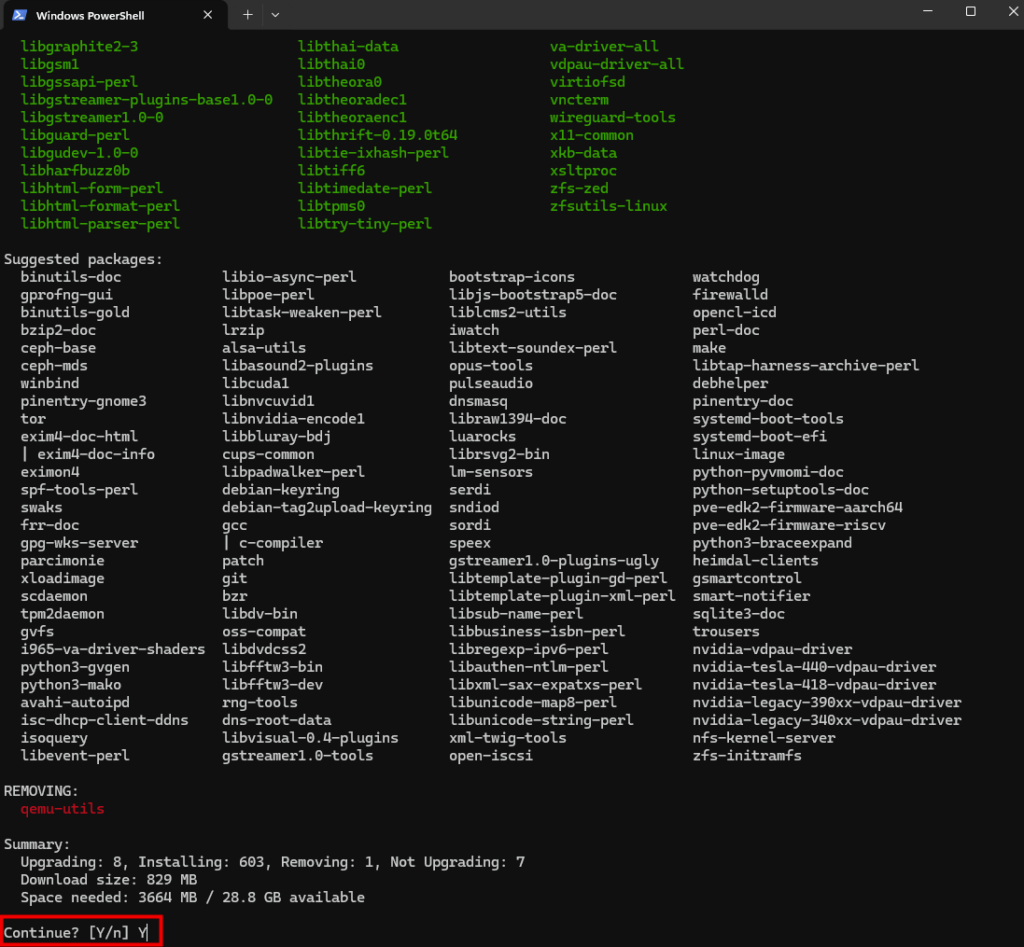Click the c-compiler suggested package
Viewport: 1024px width, 947px height.
tap(281, 543)
